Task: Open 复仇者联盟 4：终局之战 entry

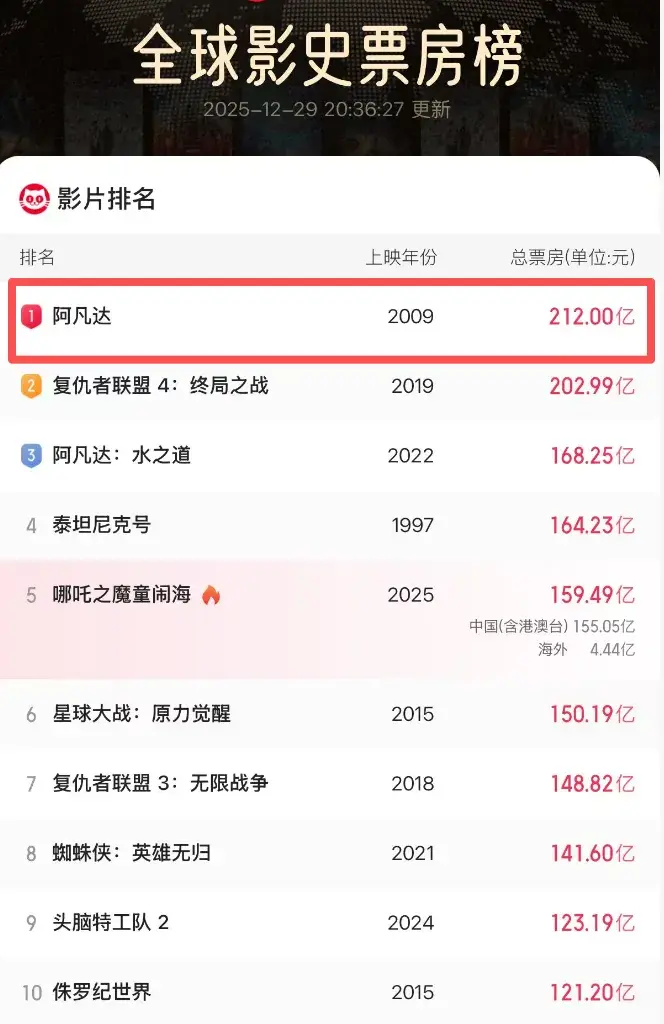Action: [x=160, y=386]
